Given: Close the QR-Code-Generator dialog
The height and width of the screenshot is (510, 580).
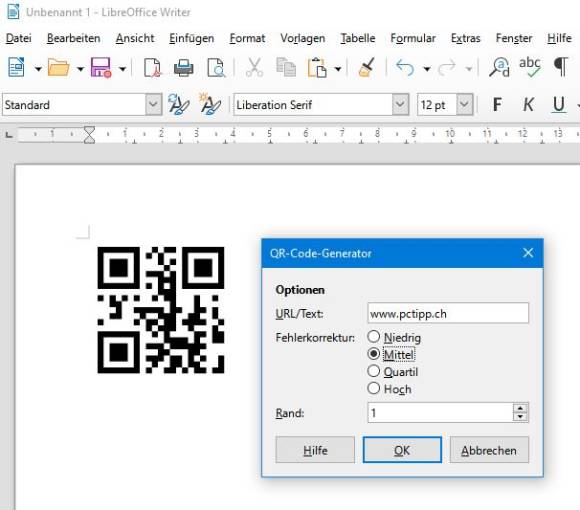Looking at the screenshot, I should coord(528,253).
